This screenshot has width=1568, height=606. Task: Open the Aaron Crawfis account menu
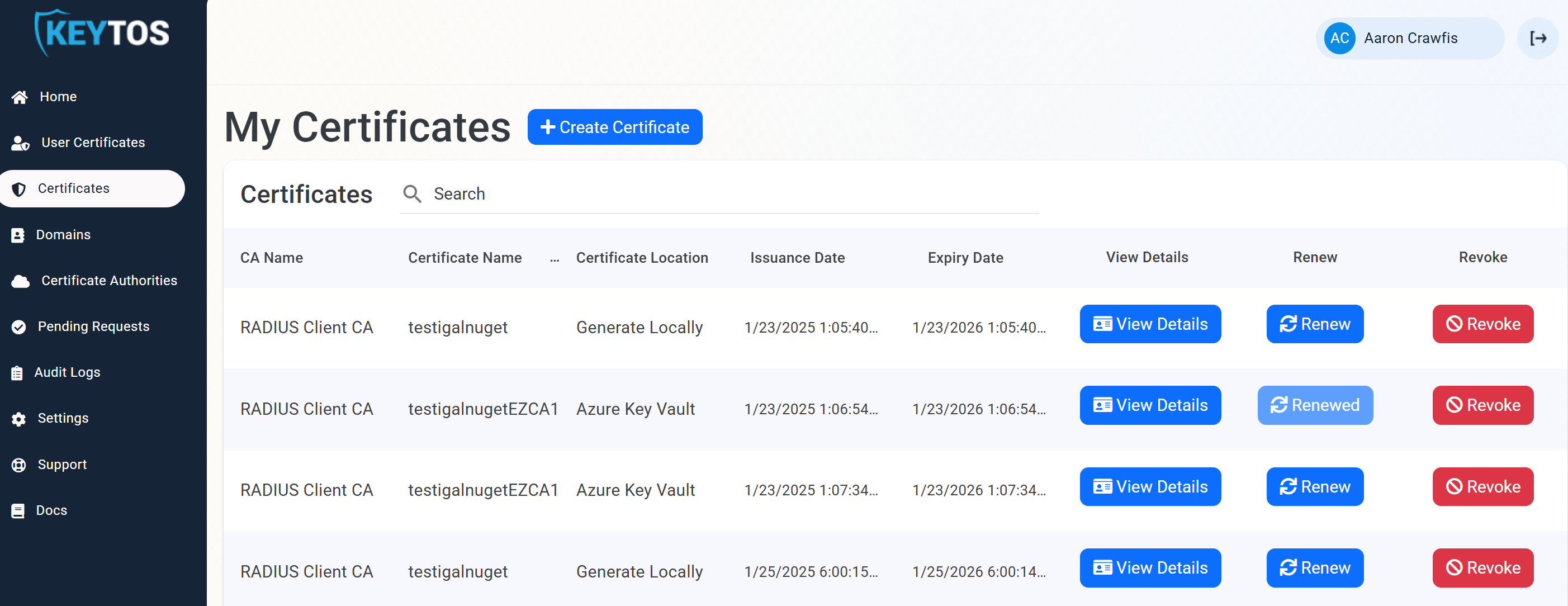click(1410, 37)
